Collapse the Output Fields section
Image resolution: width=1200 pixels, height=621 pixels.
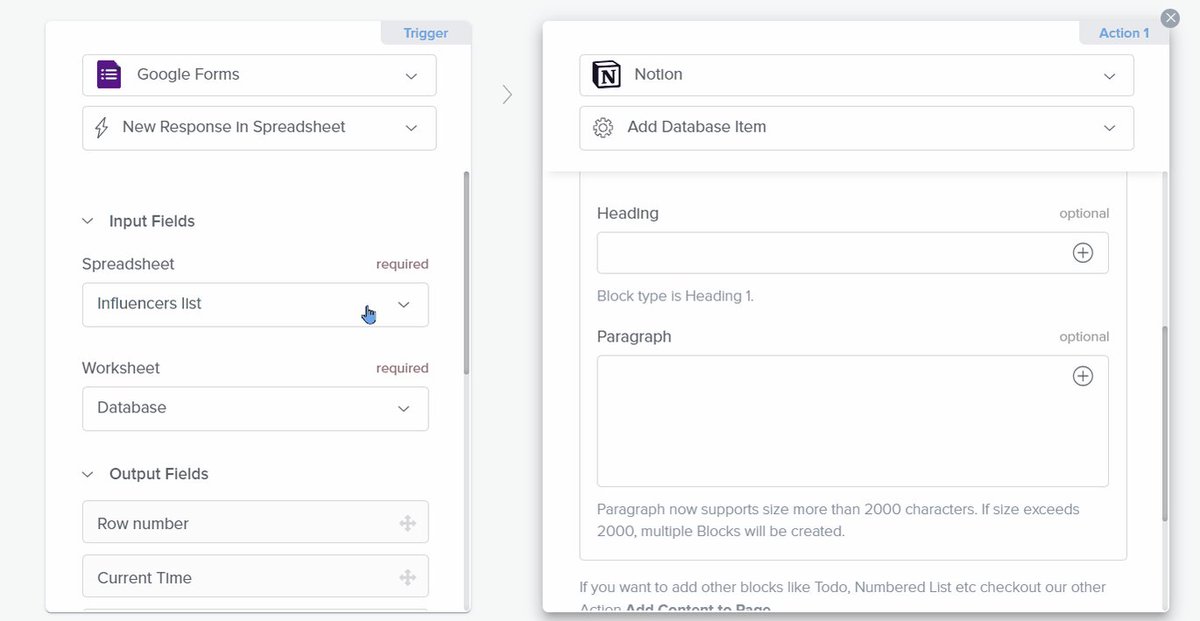[x=88, y=474]
